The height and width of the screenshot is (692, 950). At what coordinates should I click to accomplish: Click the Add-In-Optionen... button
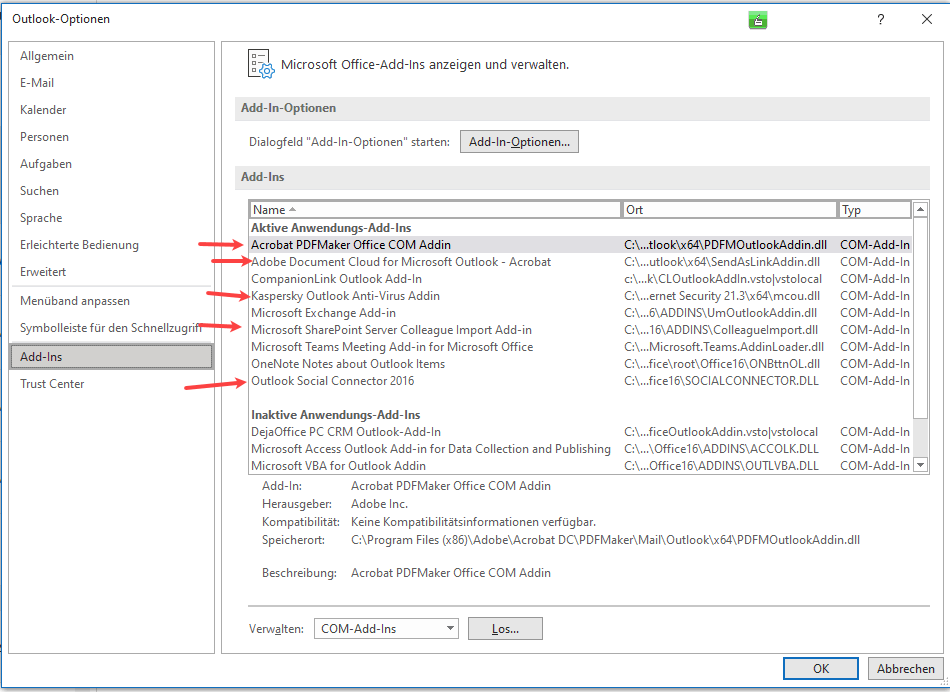click(x=519, y=142)
